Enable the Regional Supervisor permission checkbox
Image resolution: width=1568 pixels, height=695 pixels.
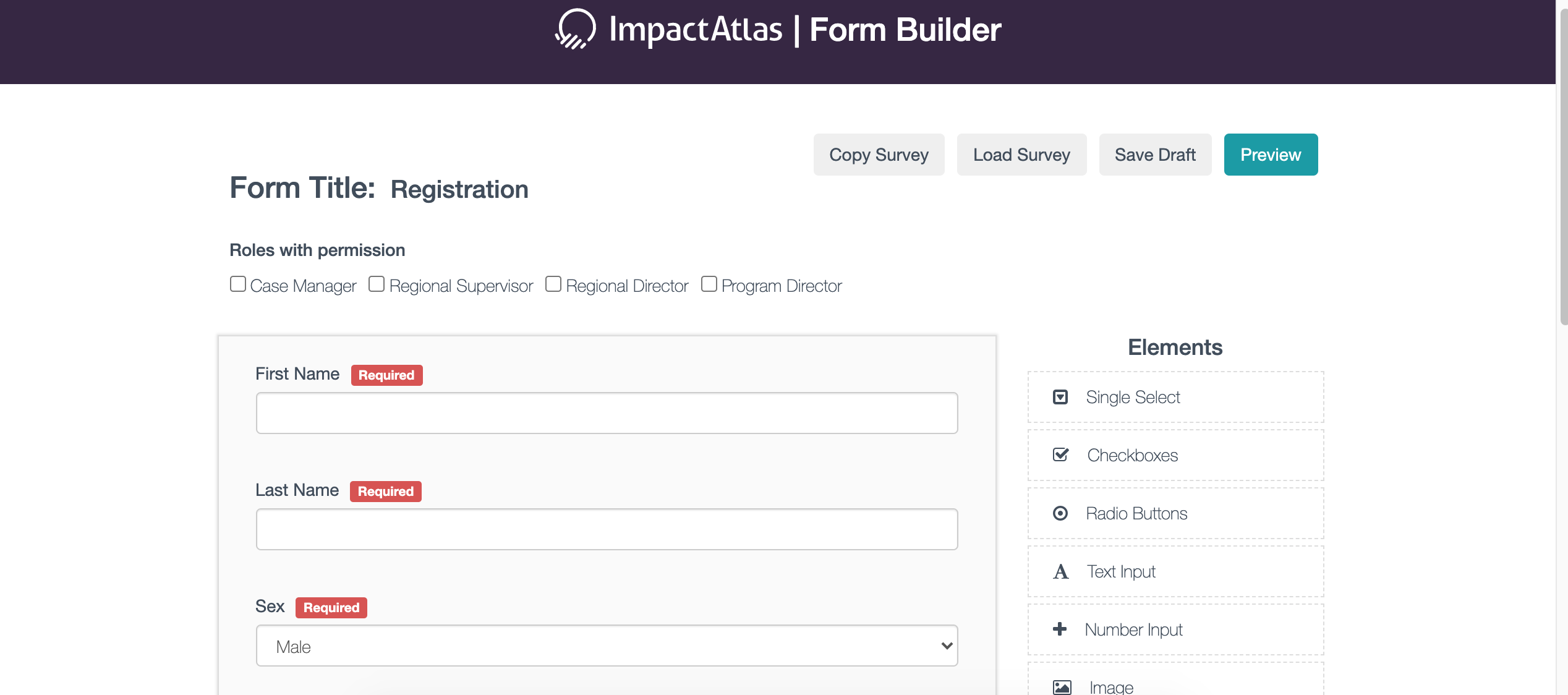(x=377, y=284)
